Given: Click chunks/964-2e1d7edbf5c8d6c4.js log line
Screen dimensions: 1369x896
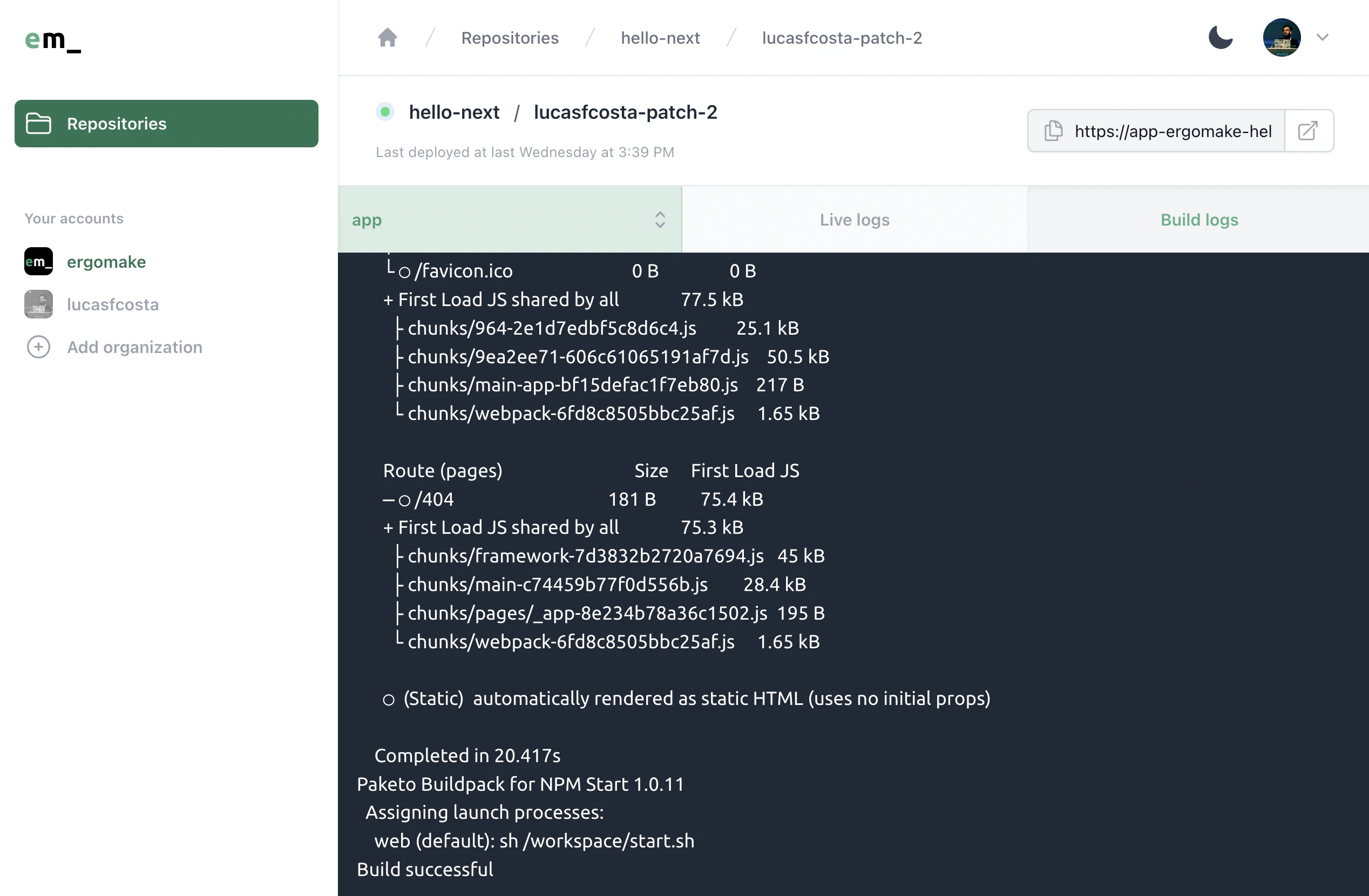Looking at the screenshot, I should point(597,328).
